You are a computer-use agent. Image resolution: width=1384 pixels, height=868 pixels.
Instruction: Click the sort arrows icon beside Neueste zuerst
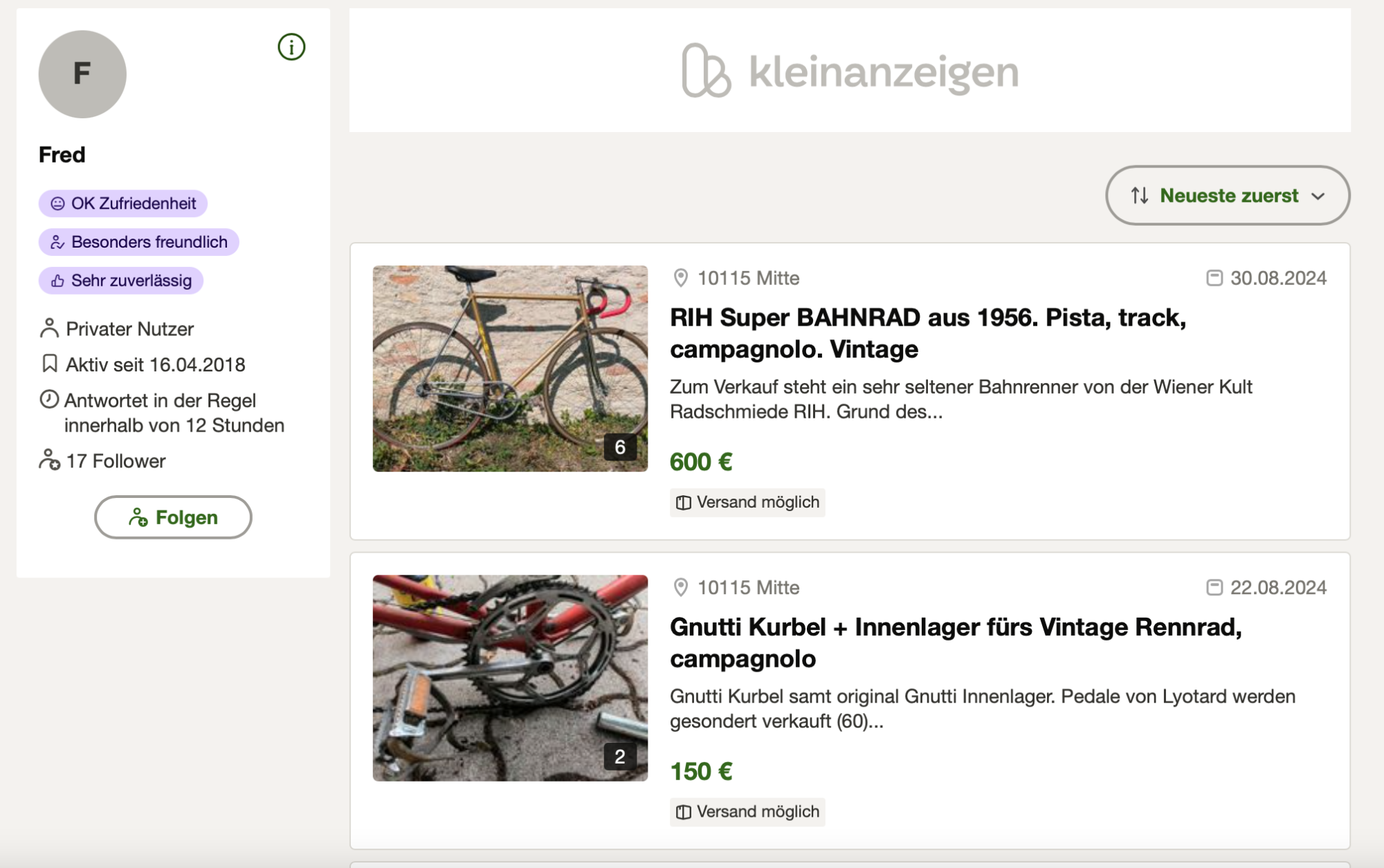tap(1140, 196)
